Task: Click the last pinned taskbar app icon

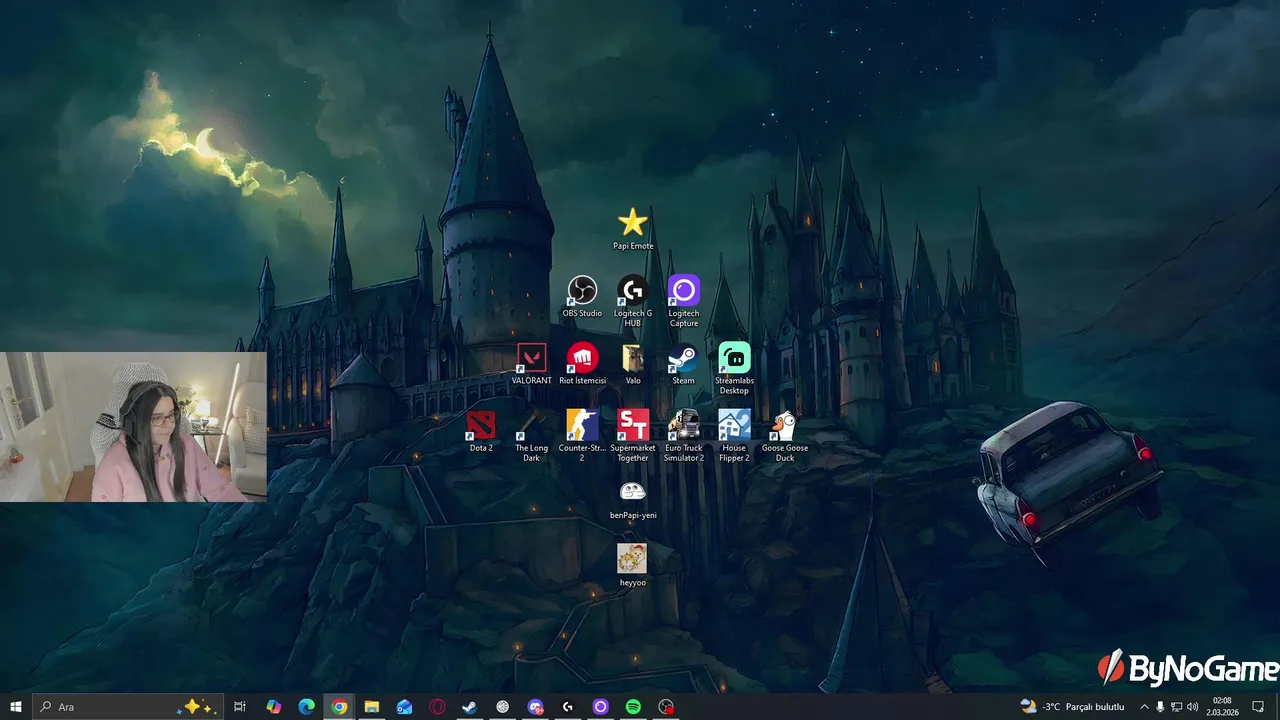Action: coord(666,707)
